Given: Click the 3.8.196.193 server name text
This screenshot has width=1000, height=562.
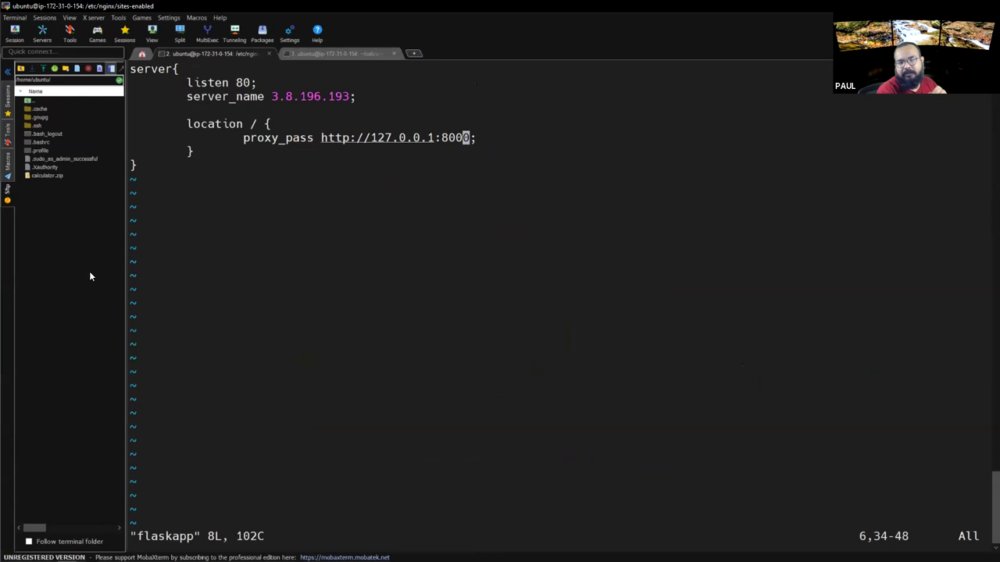Looking at the screenshot, I should click(311, 96).
